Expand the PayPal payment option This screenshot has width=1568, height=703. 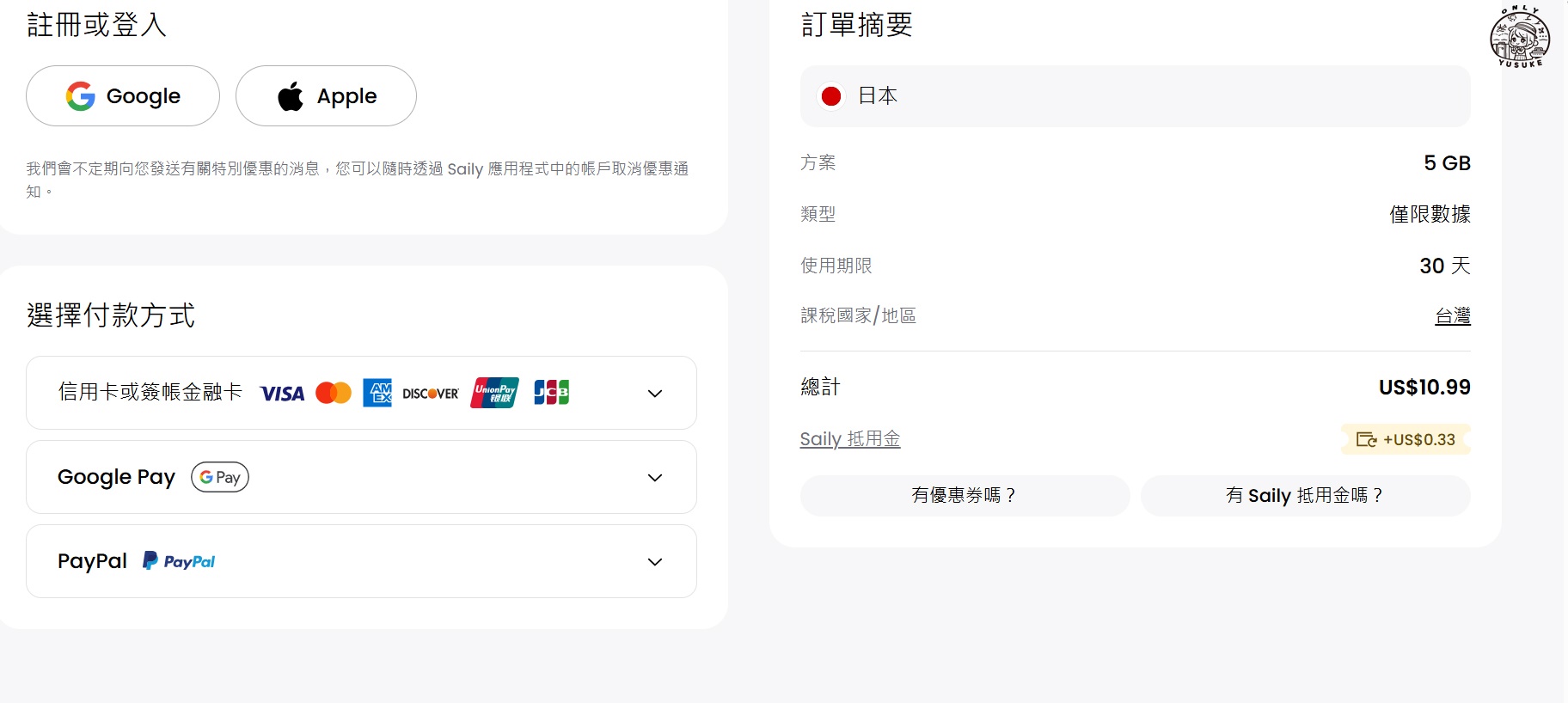click(x=655, y=562)
